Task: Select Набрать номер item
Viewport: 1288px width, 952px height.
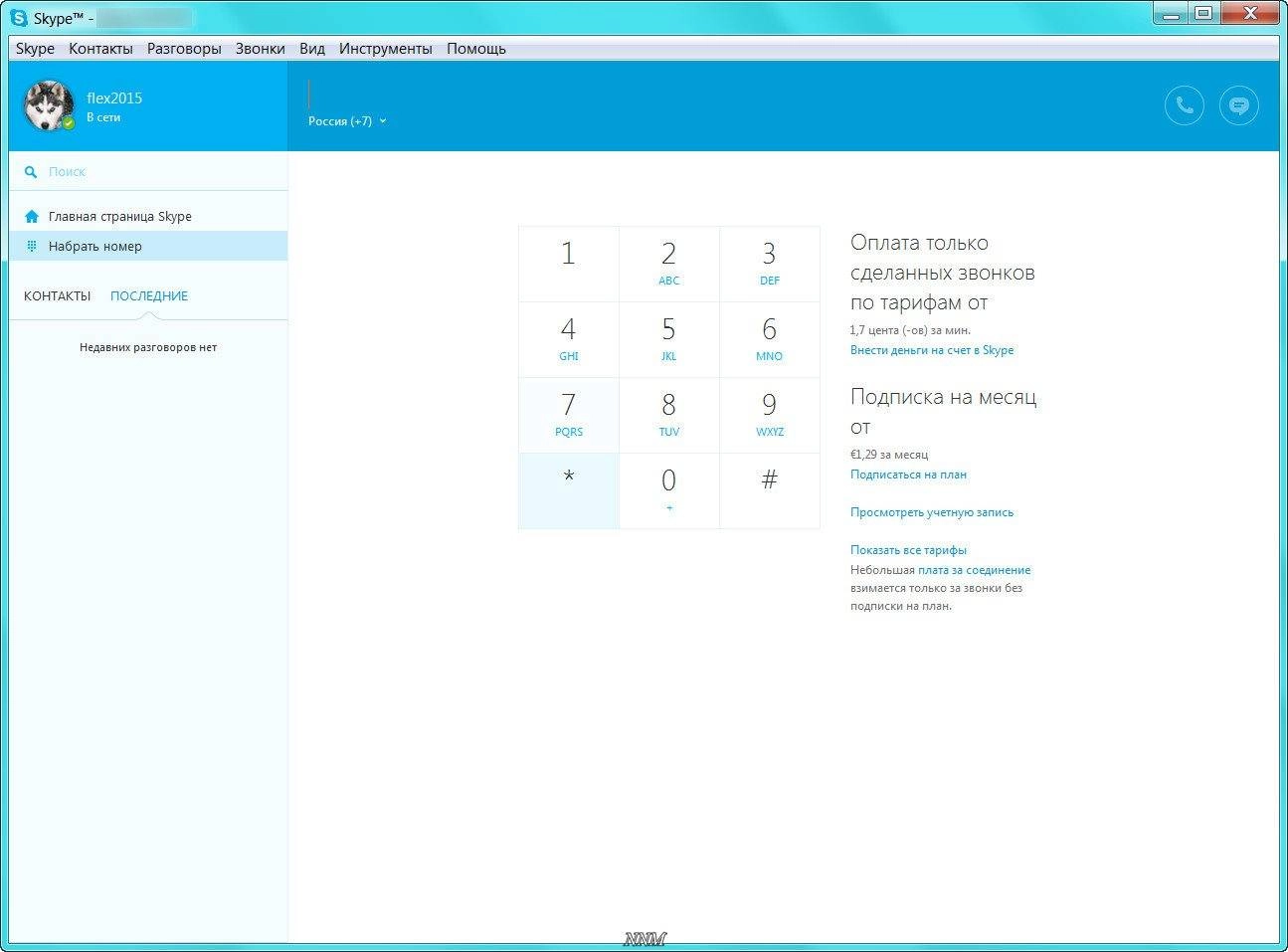Action: [148, 246]
